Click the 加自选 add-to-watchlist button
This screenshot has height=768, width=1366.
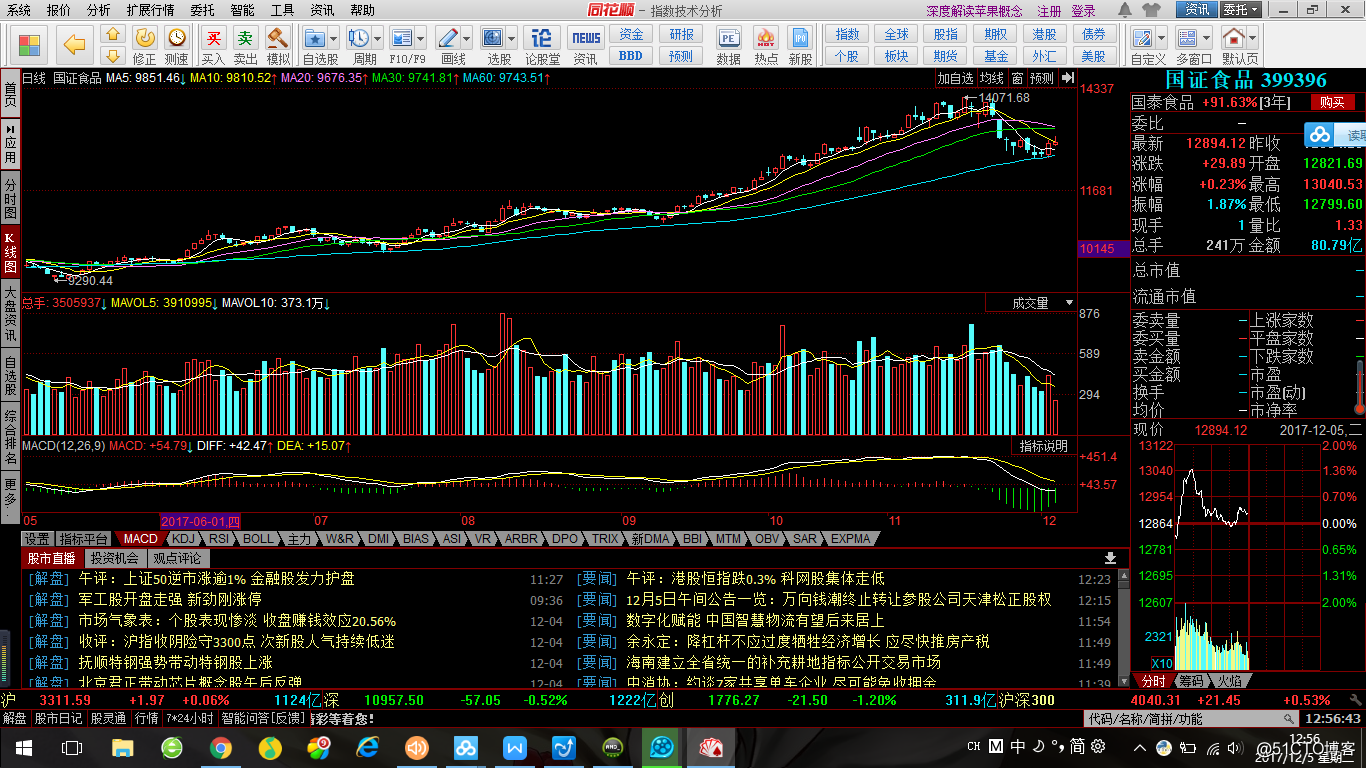tap(955, 78)
